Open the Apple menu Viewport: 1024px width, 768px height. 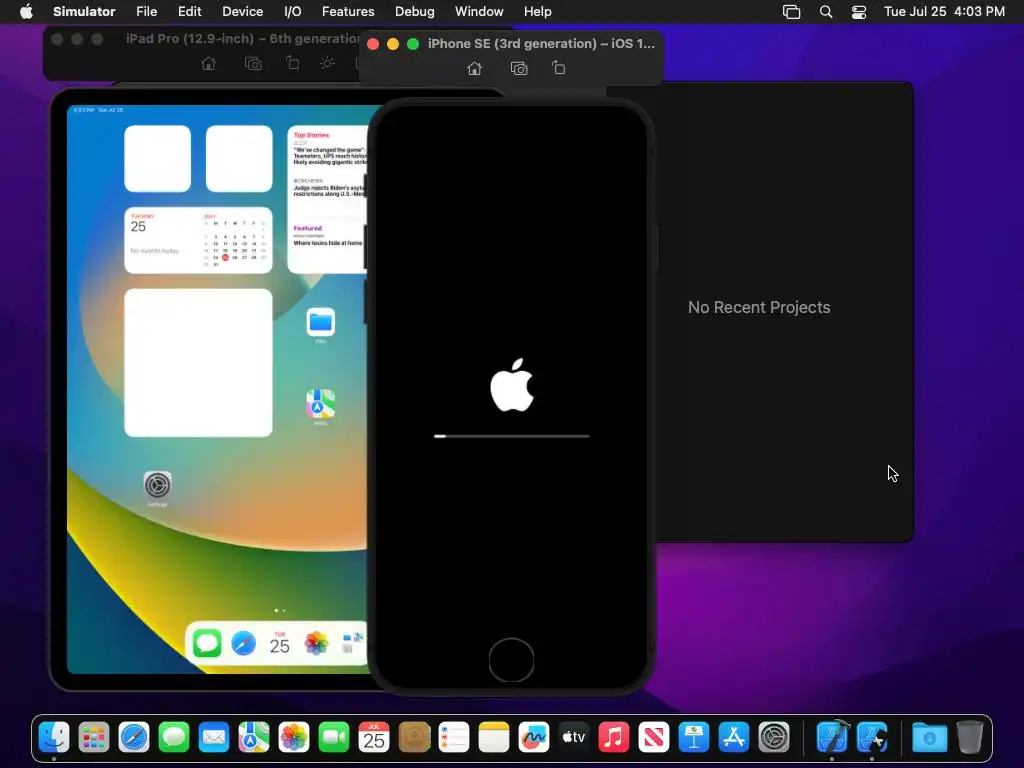tap(26, 11)
